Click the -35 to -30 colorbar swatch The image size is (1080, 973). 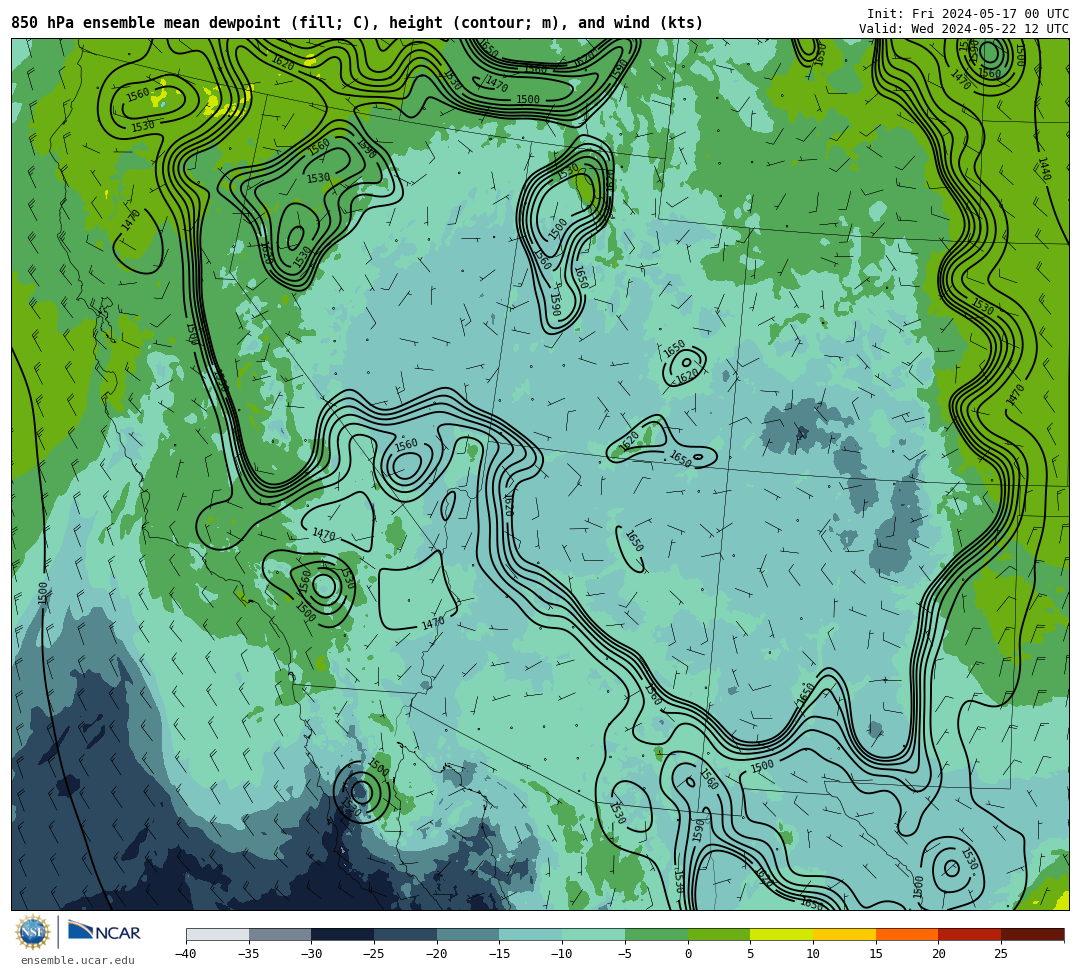click(280, 934)
